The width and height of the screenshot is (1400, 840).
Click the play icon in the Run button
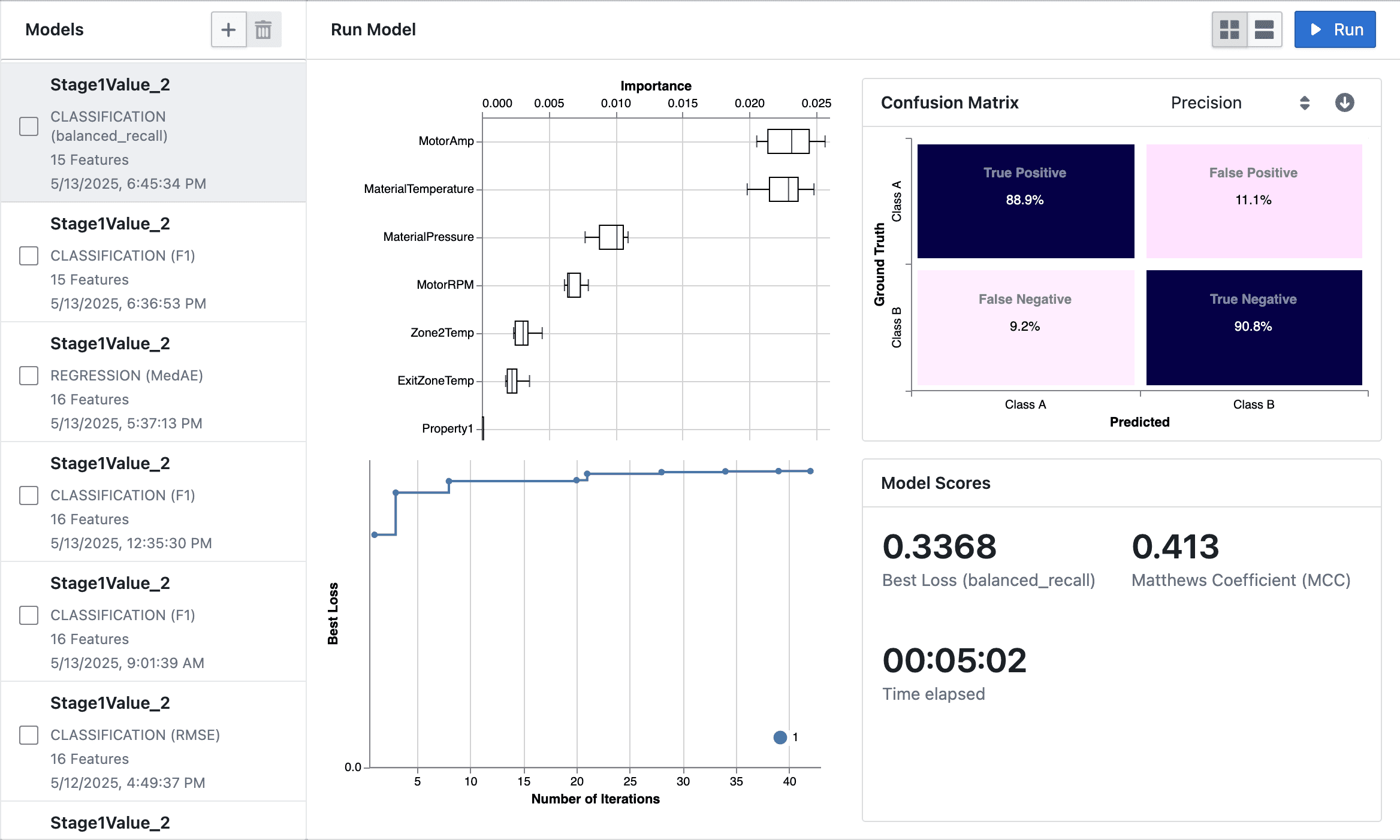tap(1316, 29)
